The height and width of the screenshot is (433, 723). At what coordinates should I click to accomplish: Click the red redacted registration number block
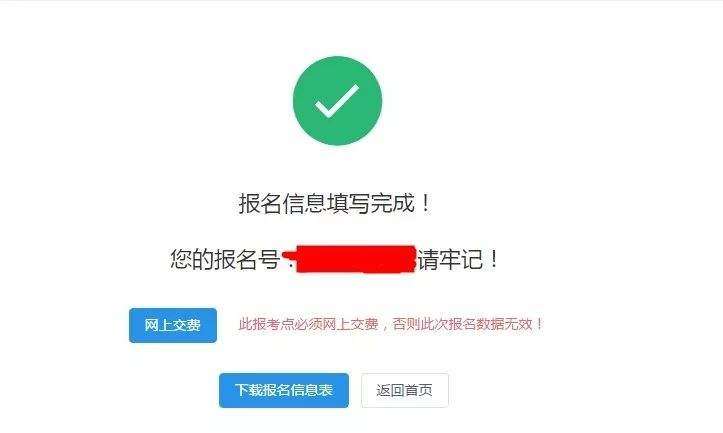(x=352, y=259)
